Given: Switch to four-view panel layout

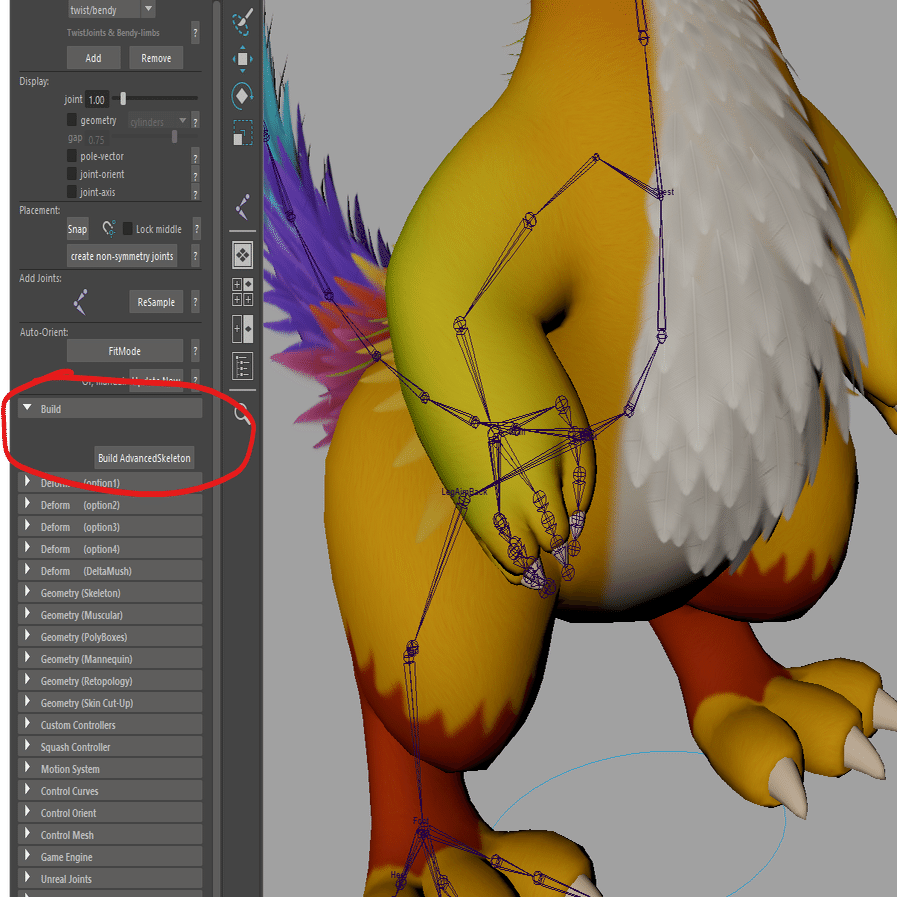Looking at the screenshot, I should tap(243, 292).
